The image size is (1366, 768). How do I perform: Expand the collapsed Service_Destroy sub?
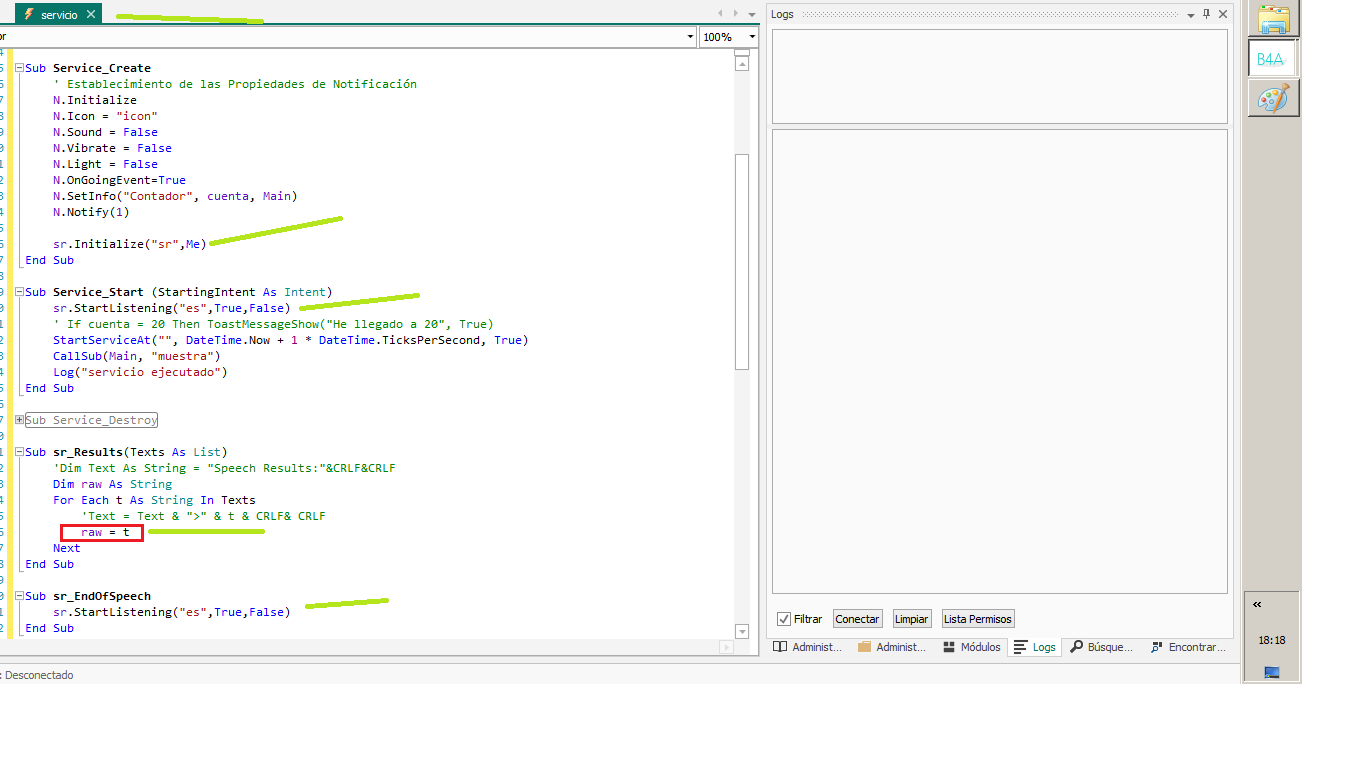click(x=19, y=420)
